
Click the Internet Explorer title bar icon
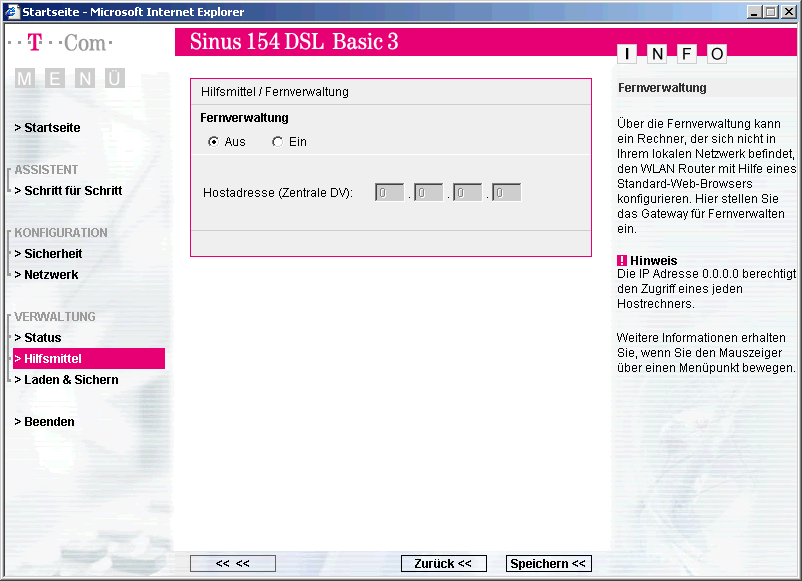11,11
